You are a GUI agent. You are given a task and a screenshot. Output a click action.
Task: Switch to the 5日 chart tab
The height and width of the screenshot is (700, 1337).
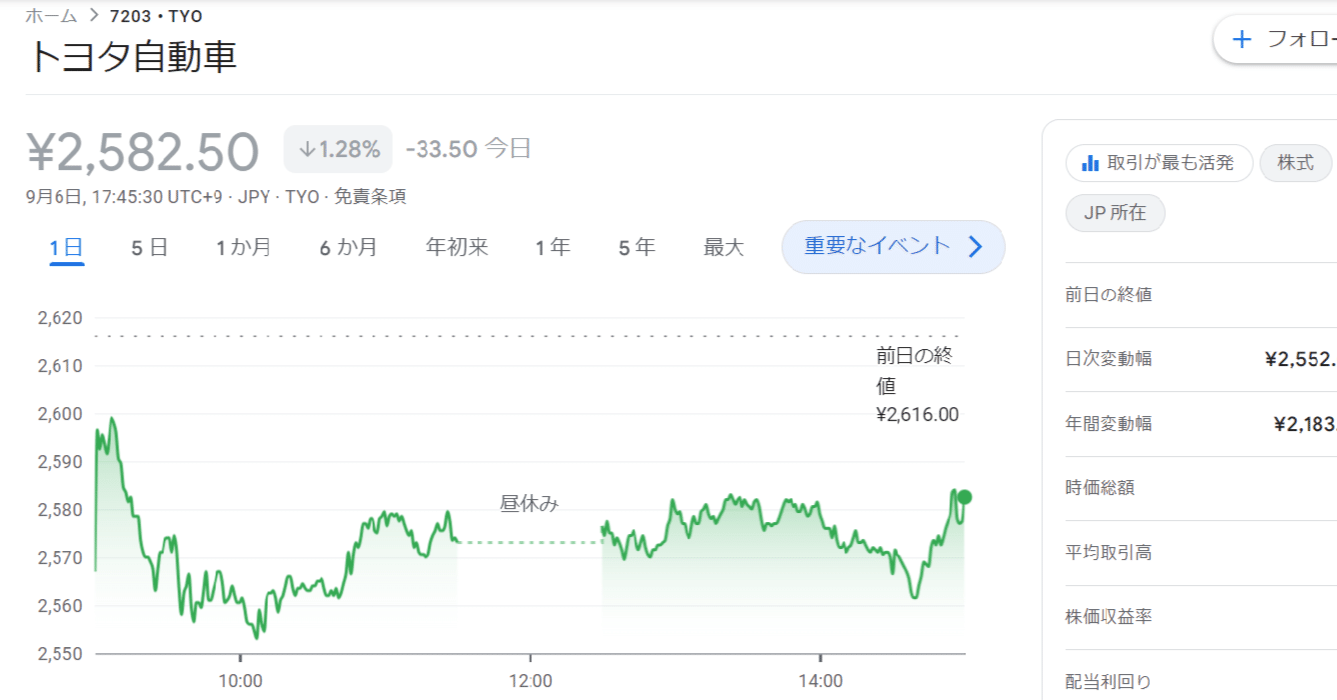147,247
